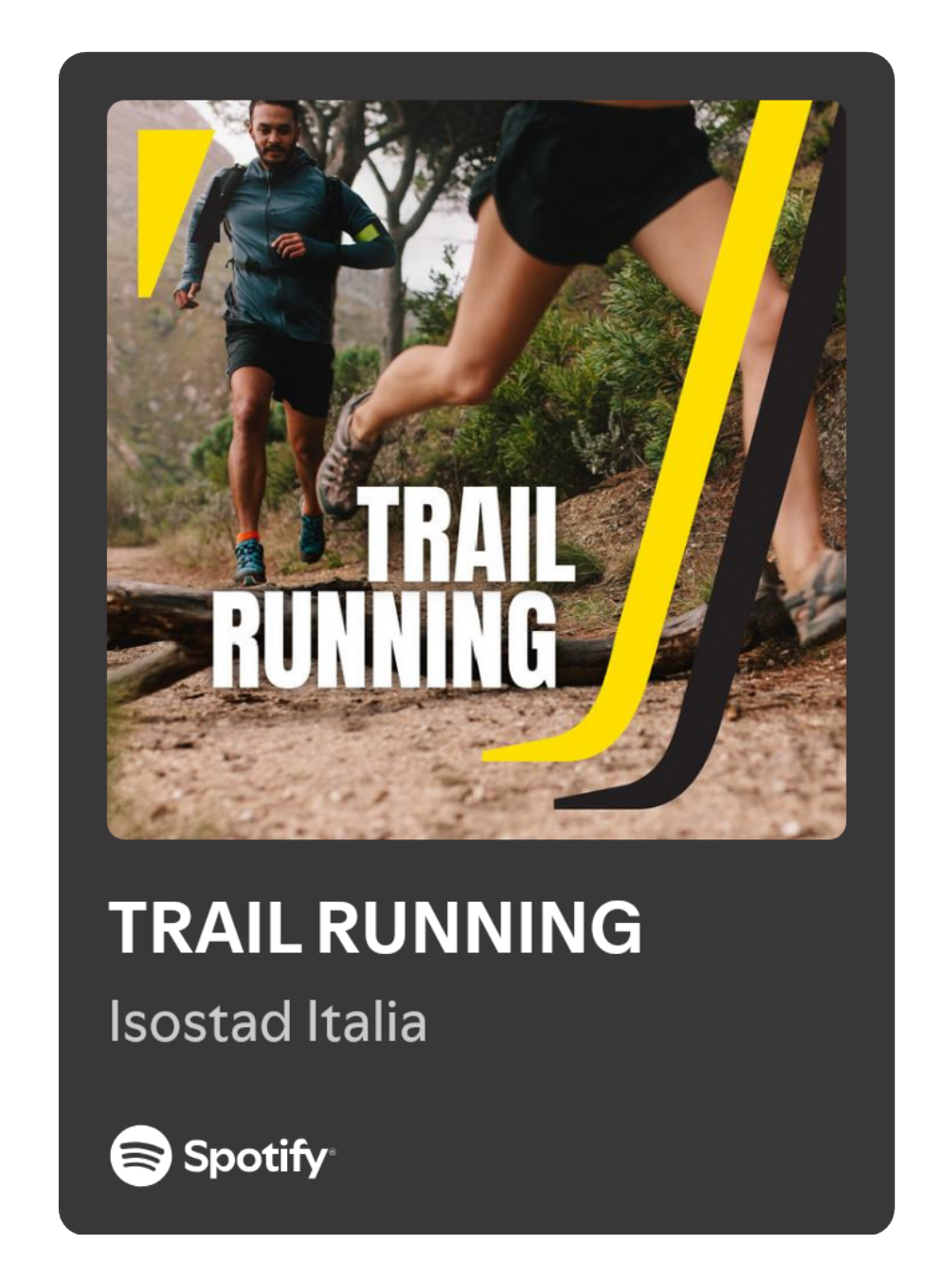Screen dimensions: 952x1279
Task: Click the runner's backpack strap
Action: [231, 201]
